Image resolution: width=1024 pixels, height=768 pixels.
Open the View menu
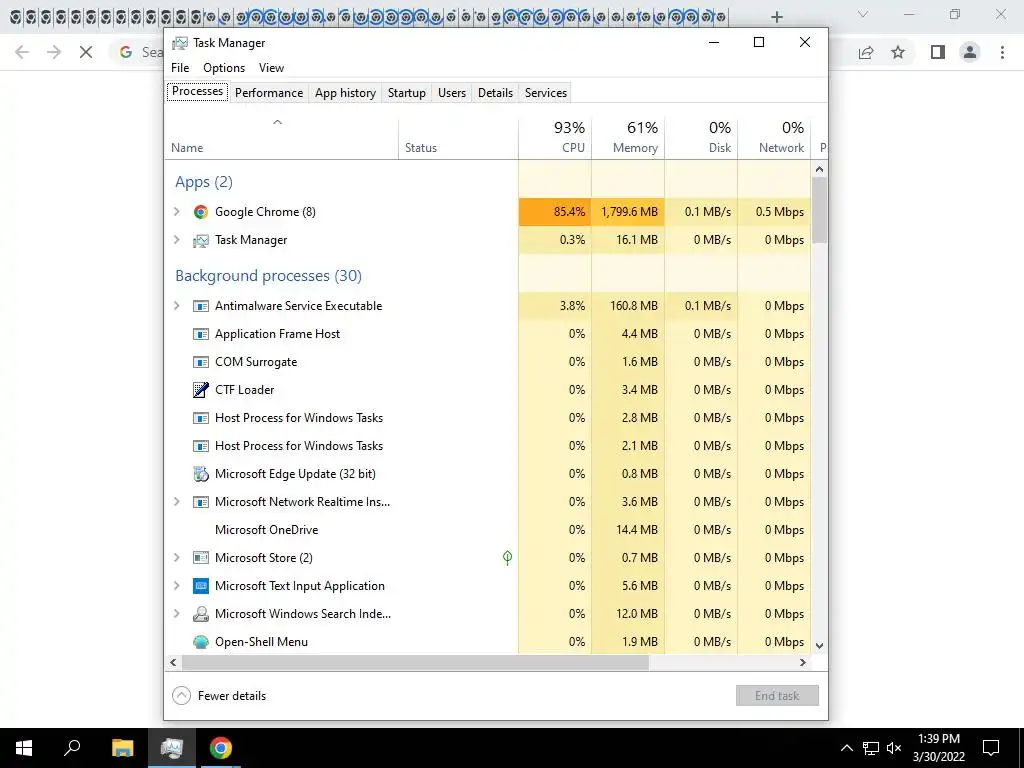(x=271, y=68)
